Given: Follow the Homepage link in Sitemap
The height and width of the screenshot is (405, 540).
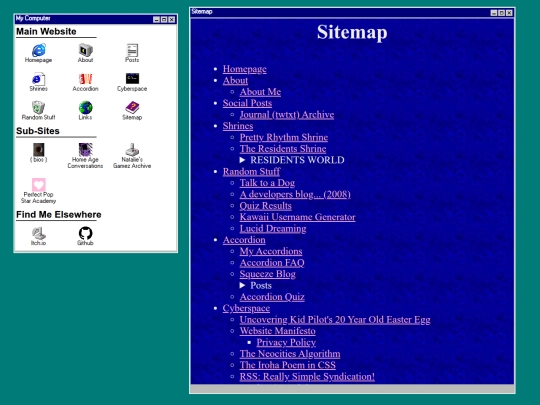Looking at the screenshot, I should (245, 69).
